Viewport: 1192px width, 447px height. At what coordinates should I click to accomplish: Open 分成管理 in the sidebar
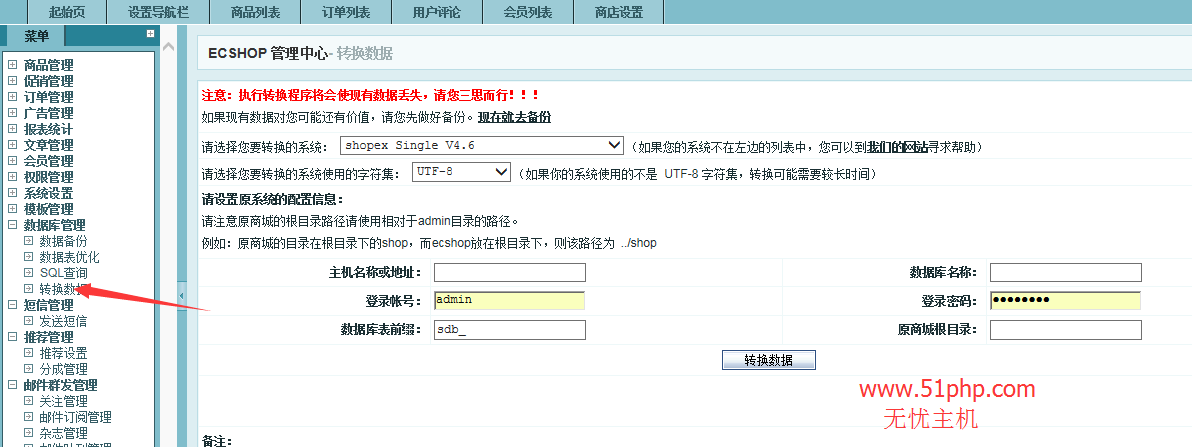pyautogui.click(x=63, y=369)
